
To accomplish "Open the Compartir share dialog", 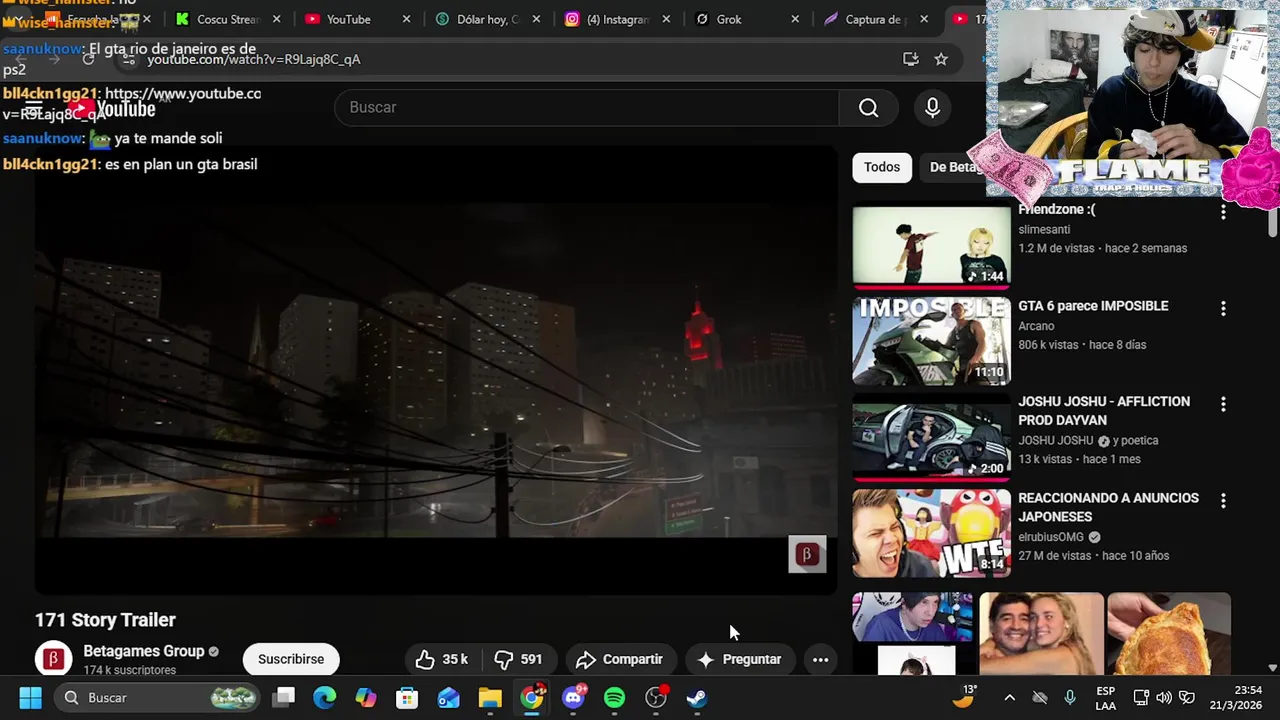I will point(619,659).
